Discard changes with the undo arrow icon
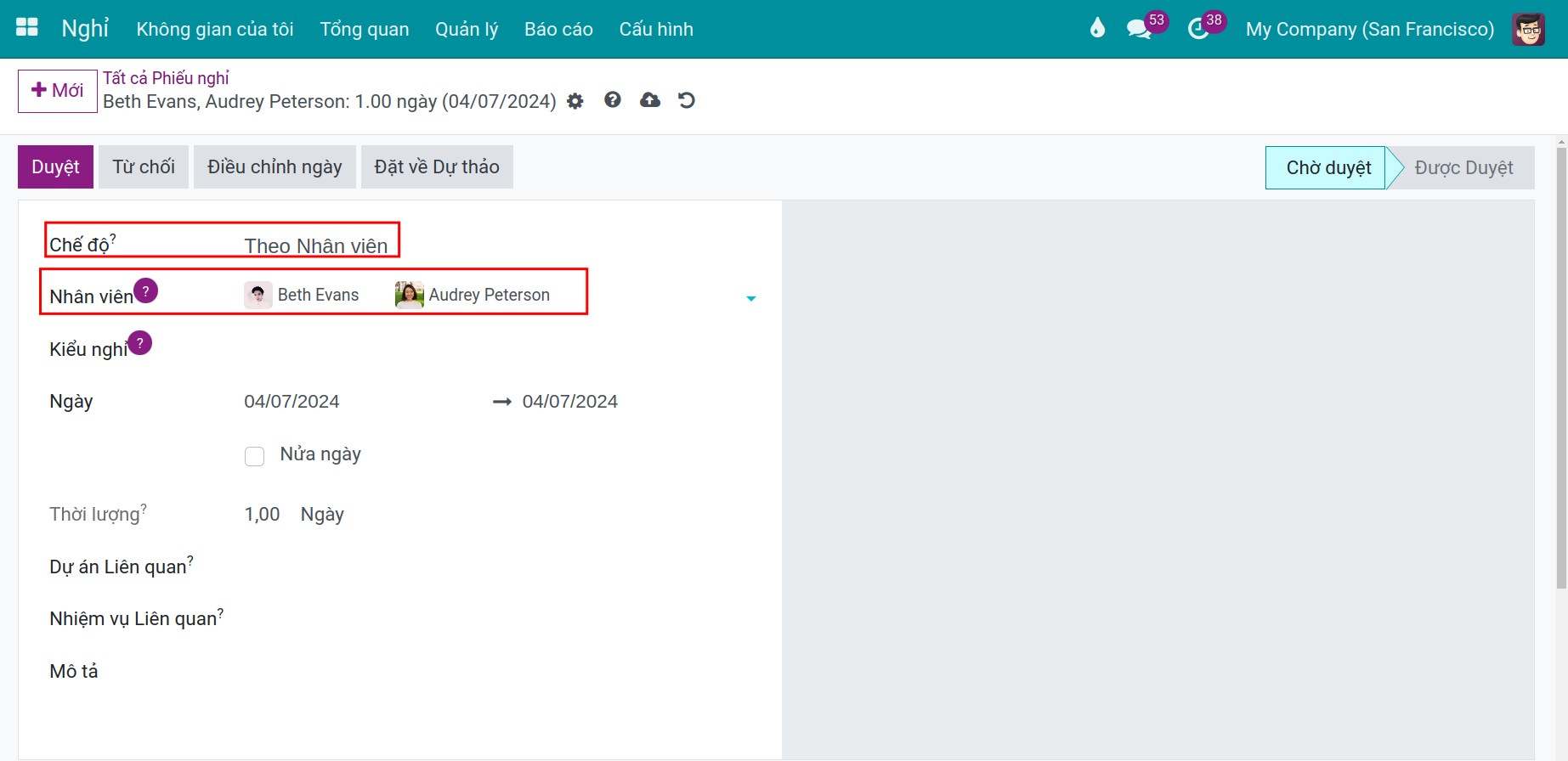This screenshot has width=1568, height=761. (687, 100)
